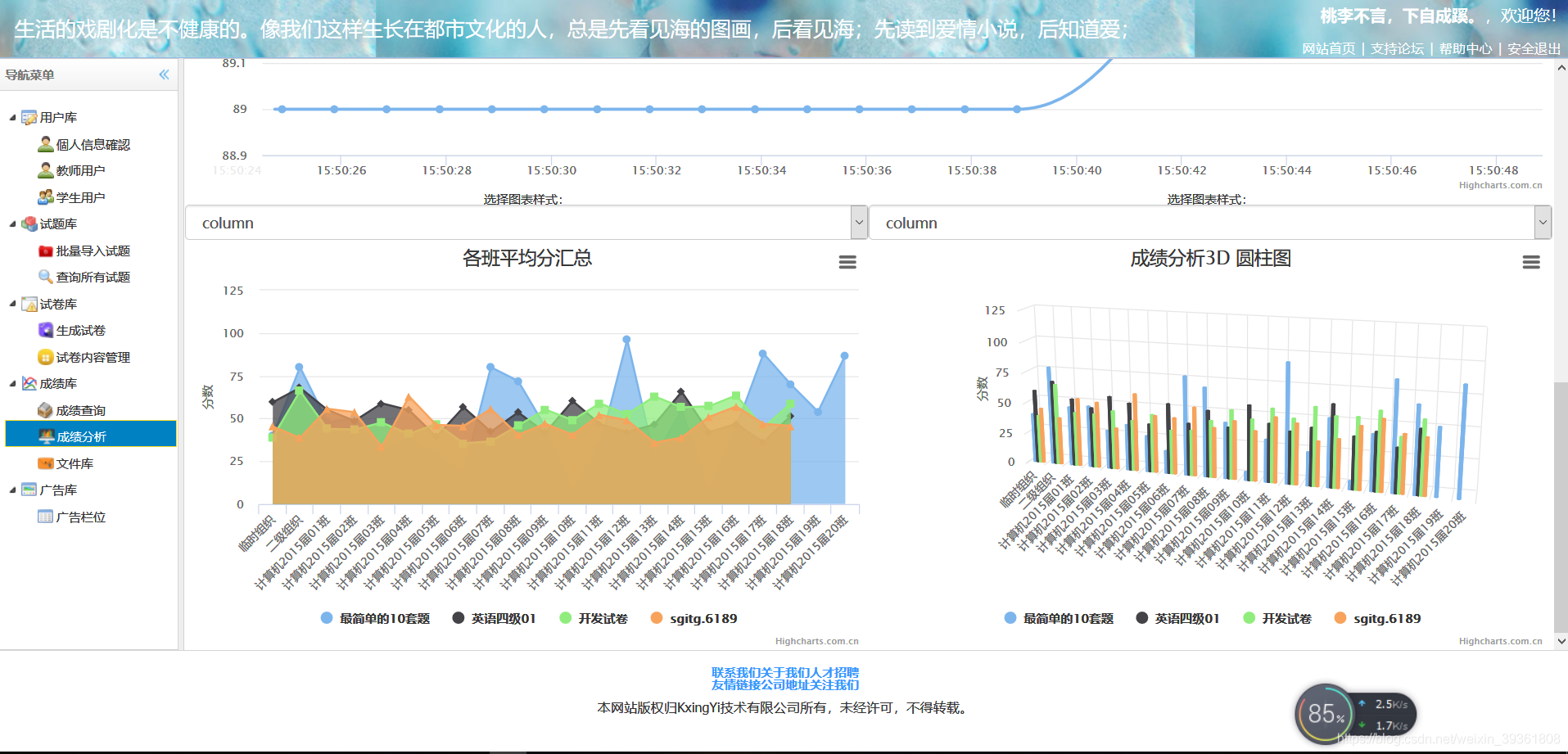1568x754 pixels.
Task: Click the 85% circular speed indicator
Action: [x=1326, y=714]
